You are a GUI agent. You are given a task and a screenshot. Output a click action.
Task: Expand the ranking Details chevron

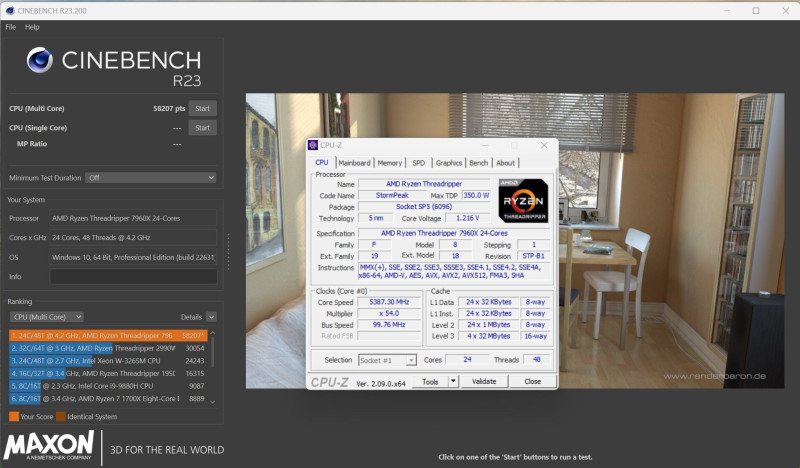[x=212, y=317]
